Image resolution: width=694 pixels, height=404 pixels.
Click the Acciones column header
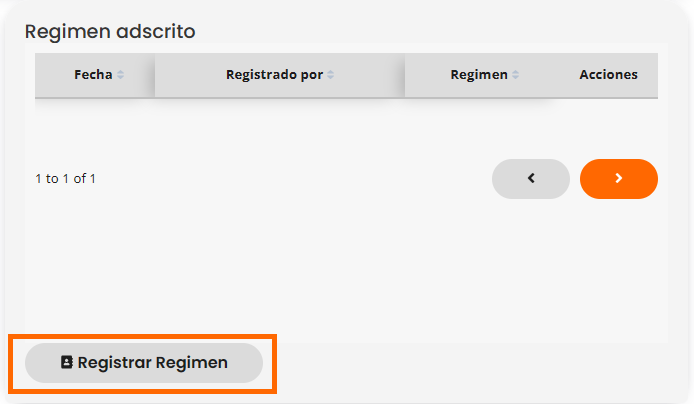(x=608, y=75)
